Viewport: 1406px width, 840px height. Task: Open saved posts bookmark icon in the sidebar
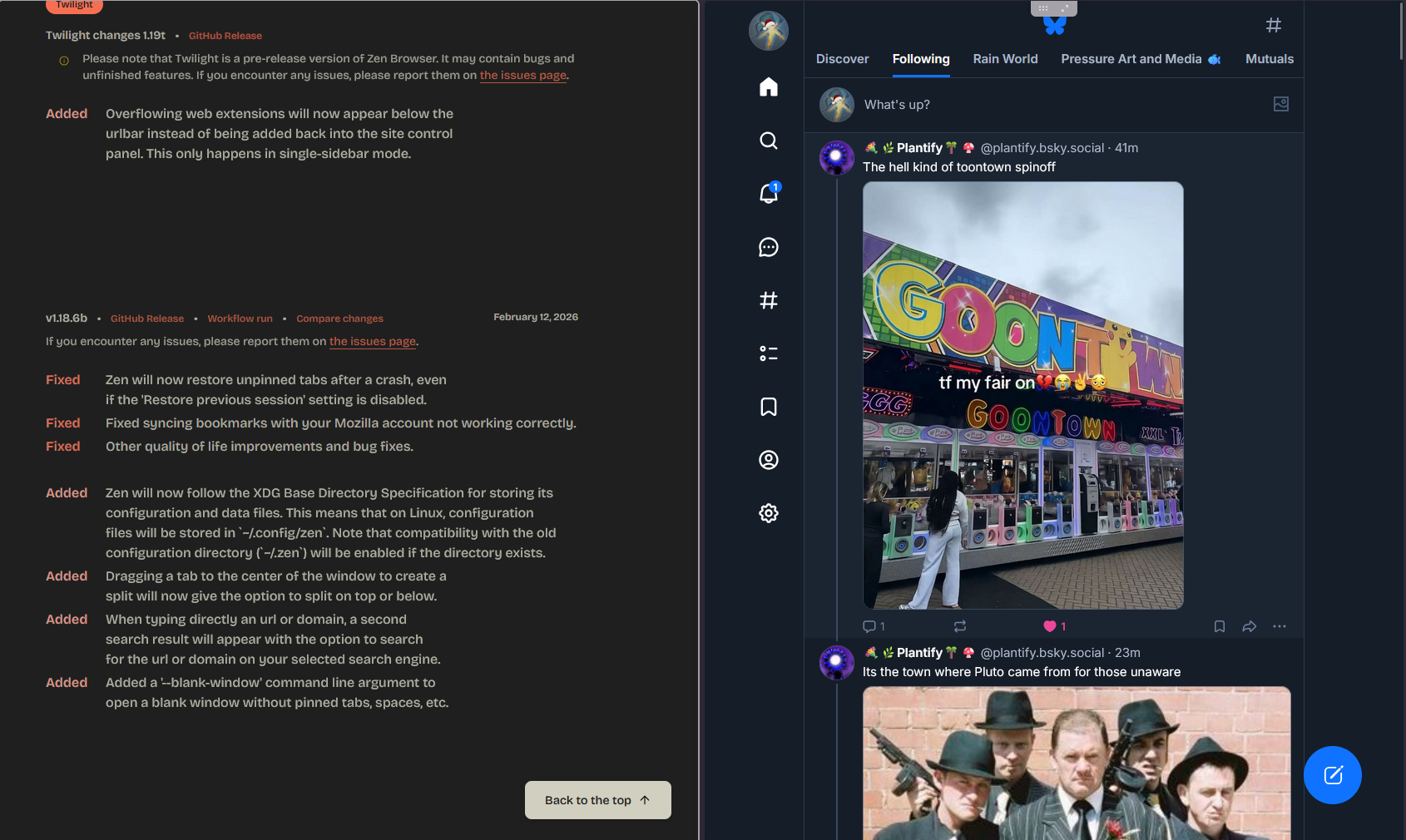pyautogui.click(x=768, y=407)
